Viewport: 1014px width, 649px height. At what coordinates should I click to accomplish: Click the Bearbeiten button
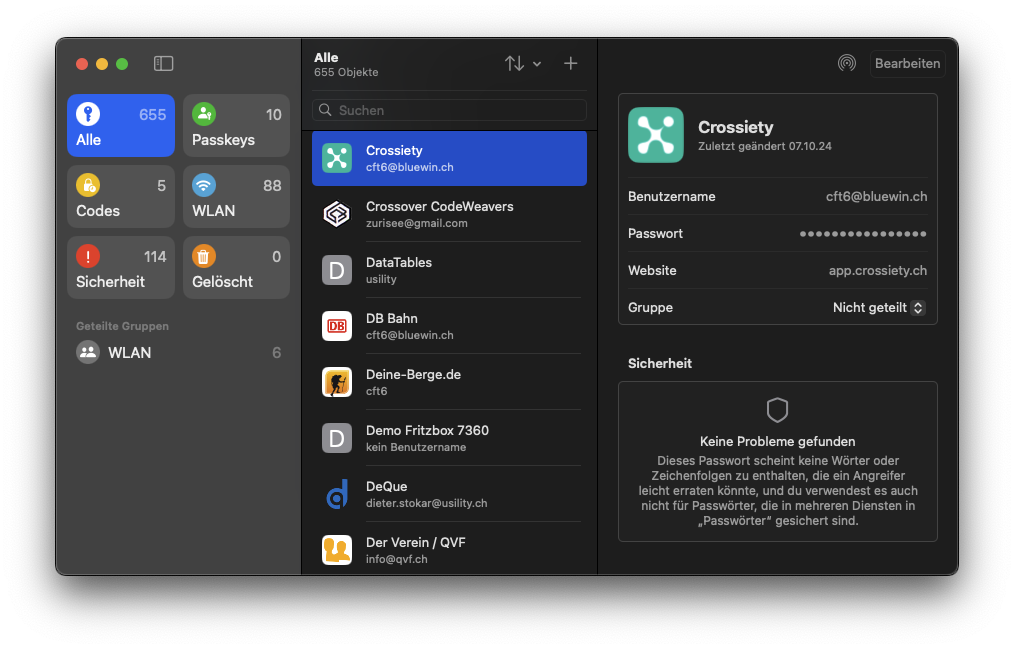tap(907, 63)
